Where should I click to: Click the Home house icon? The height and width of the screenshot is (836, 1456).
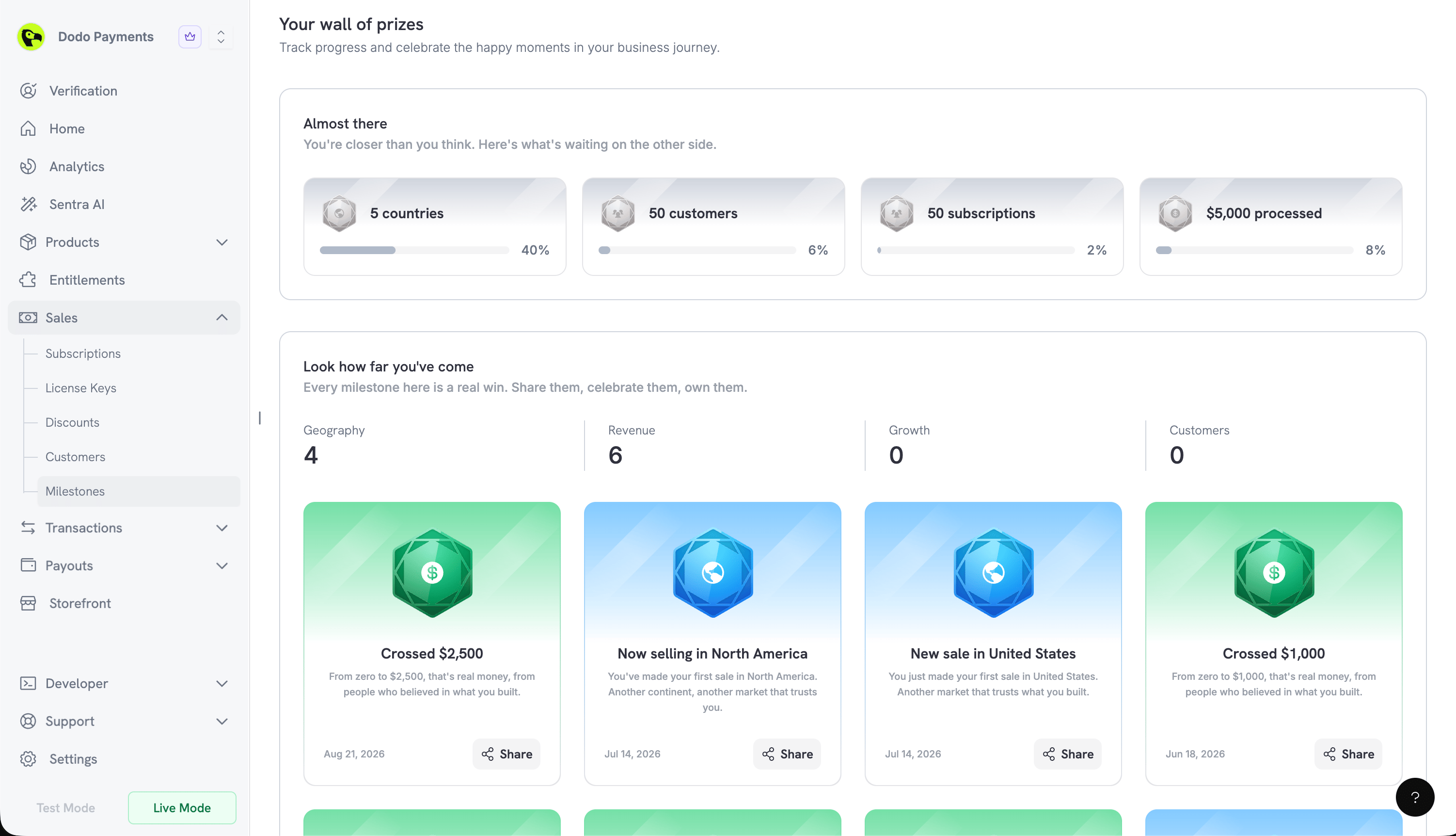coord(28,129)
